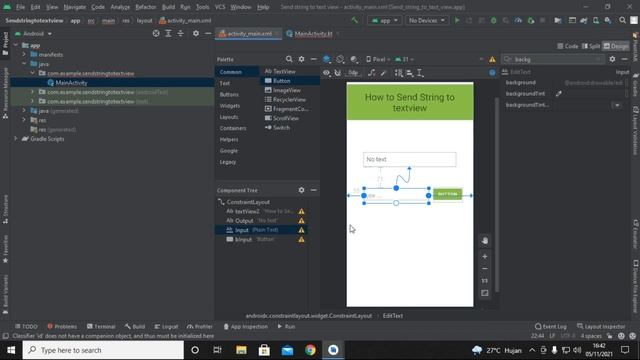The height and width of the screenshot is (360, 640).
Task: Click the Windows search box
Action: coord(103,350)
